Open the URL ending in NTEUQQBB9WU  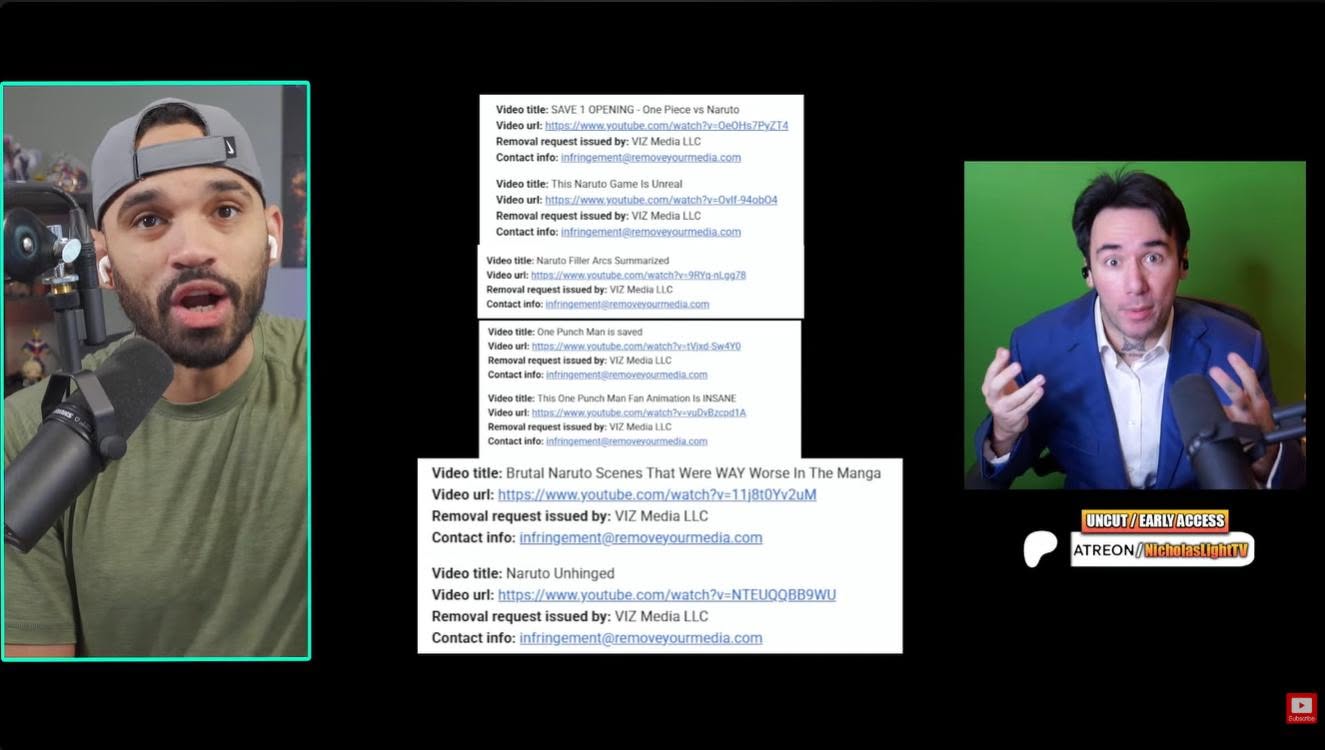667,595
